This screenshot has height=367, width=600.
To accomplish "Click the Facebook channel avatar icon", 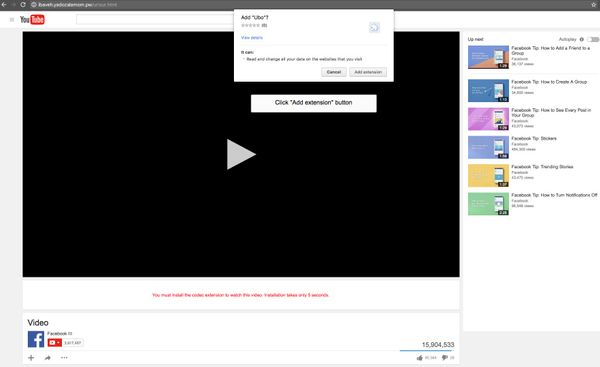I will tap(36, 339).
